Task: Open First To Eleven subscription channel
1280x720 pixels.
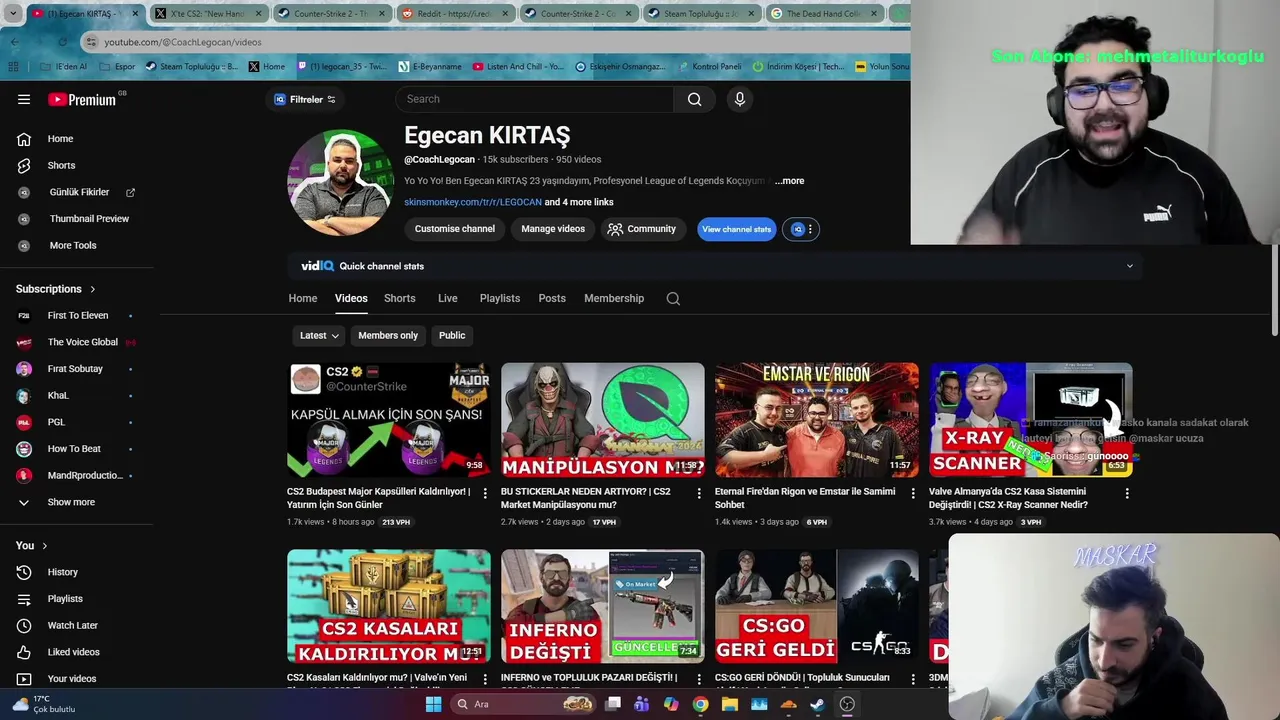Action: (x=77, y=316)
